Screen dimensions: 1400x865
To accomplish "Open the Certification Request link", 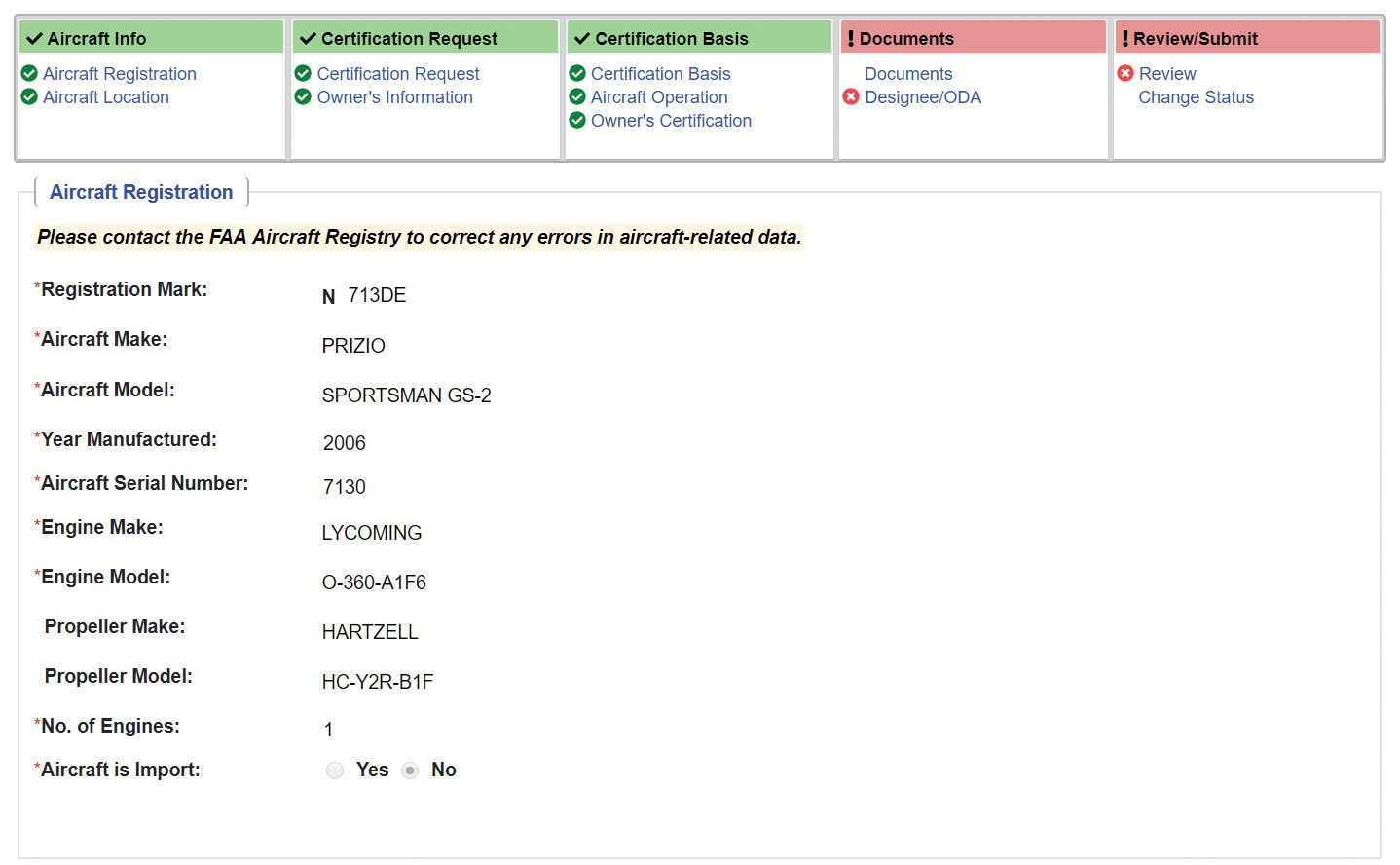I will point(398,74).
